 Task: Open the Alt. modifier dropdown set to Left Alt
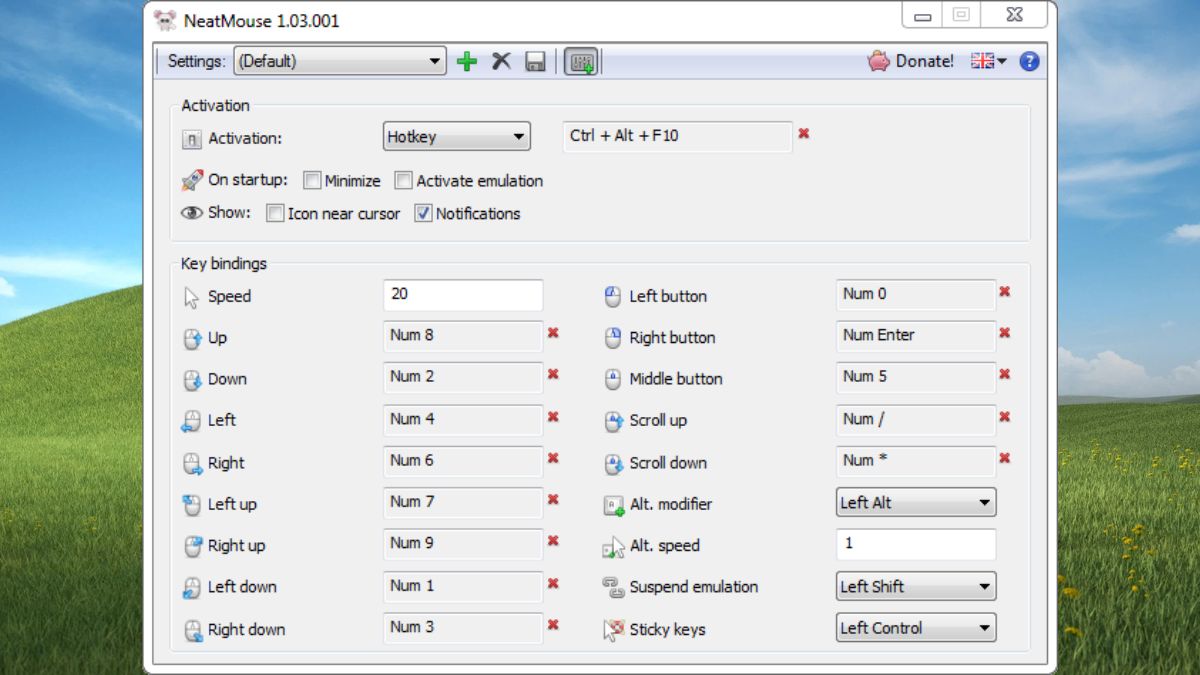click(x=916, y=503)
